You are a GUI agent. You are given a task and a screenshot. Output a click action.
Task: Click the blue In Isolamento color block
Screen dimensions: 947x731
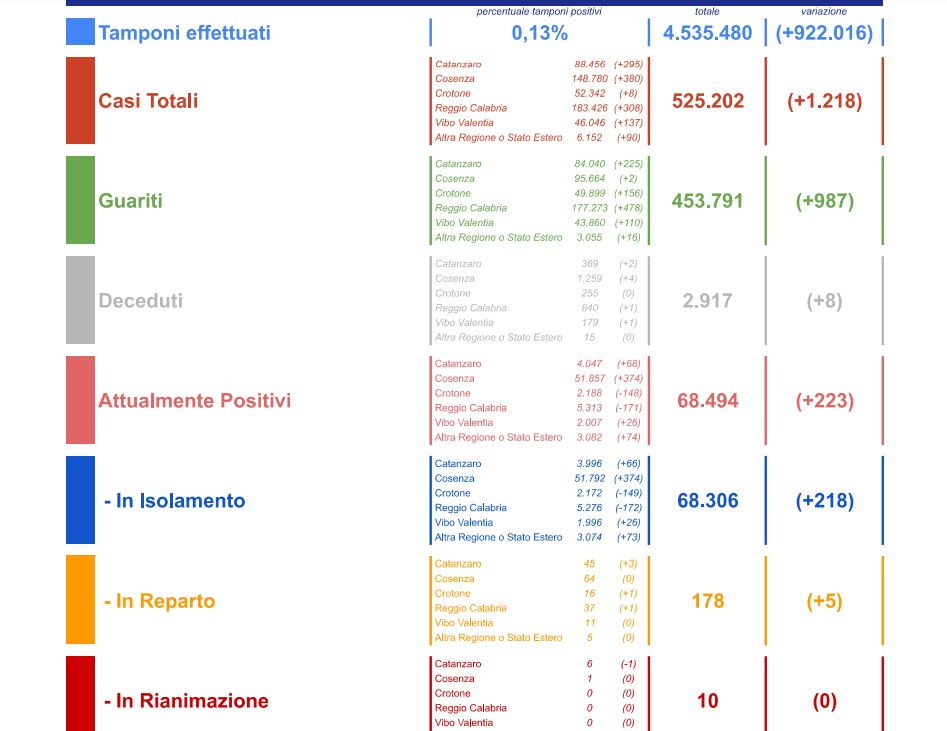[80, 500]
